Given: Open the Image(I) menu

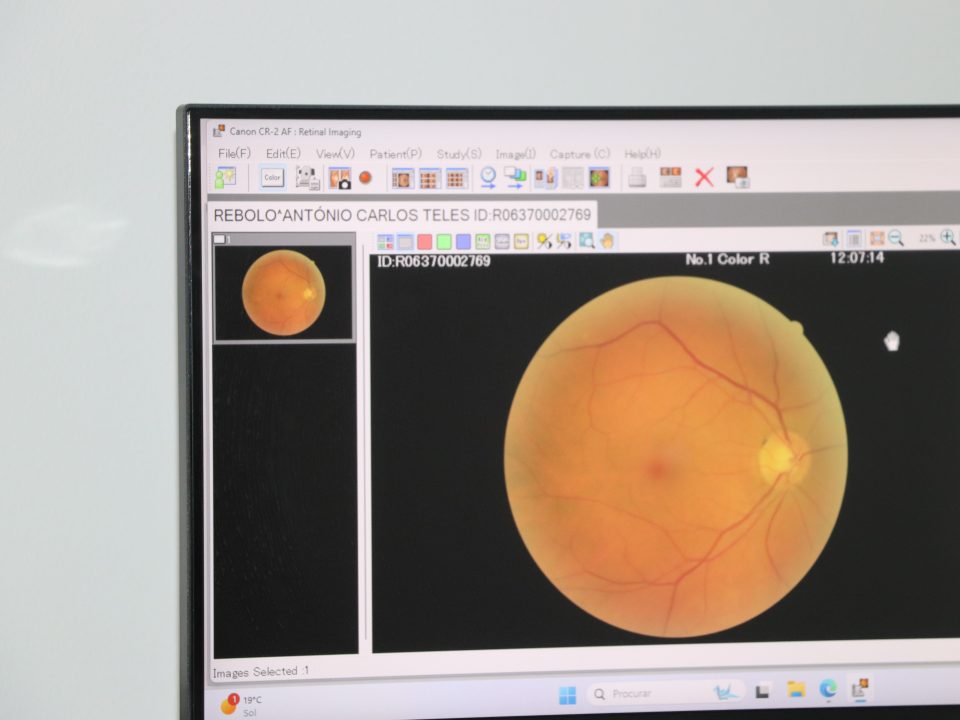Looking at the screenshot, I should [515, 154].
